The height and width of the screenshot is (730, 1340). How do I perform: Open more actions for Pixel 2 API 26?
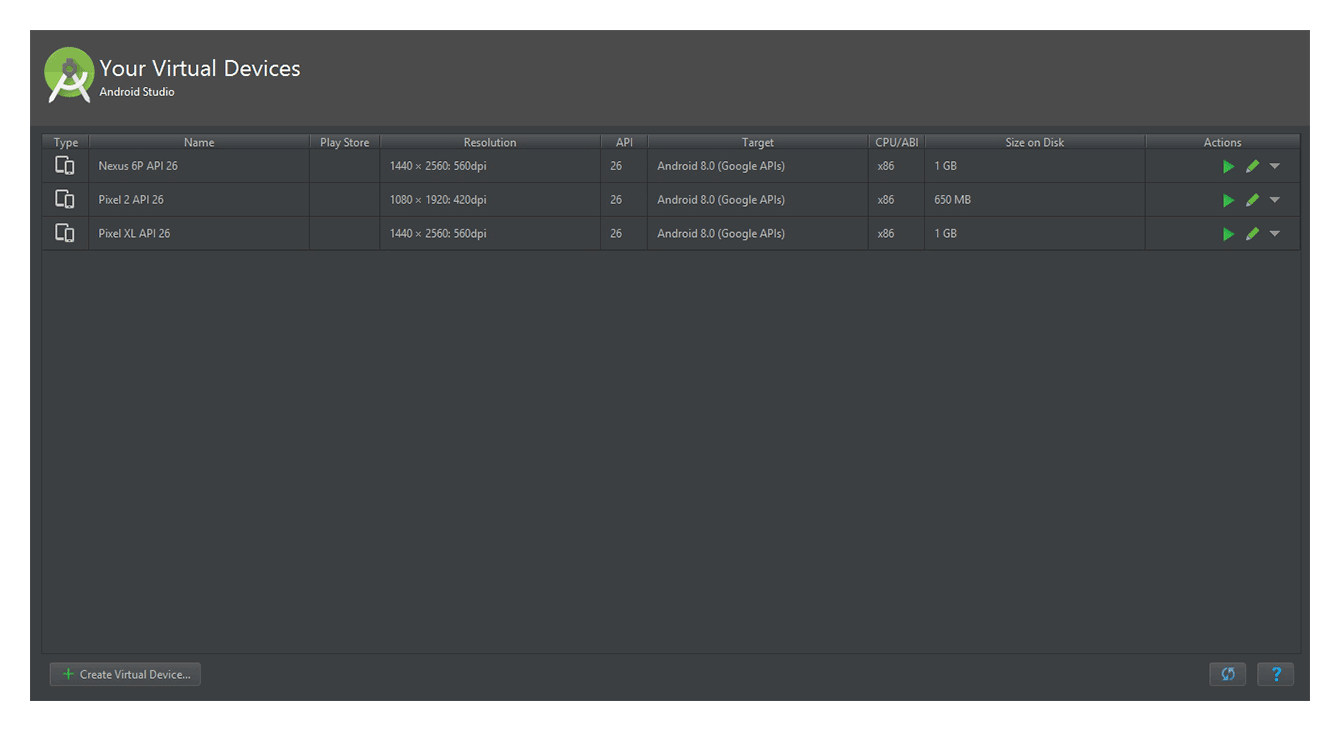(1275, 200)
